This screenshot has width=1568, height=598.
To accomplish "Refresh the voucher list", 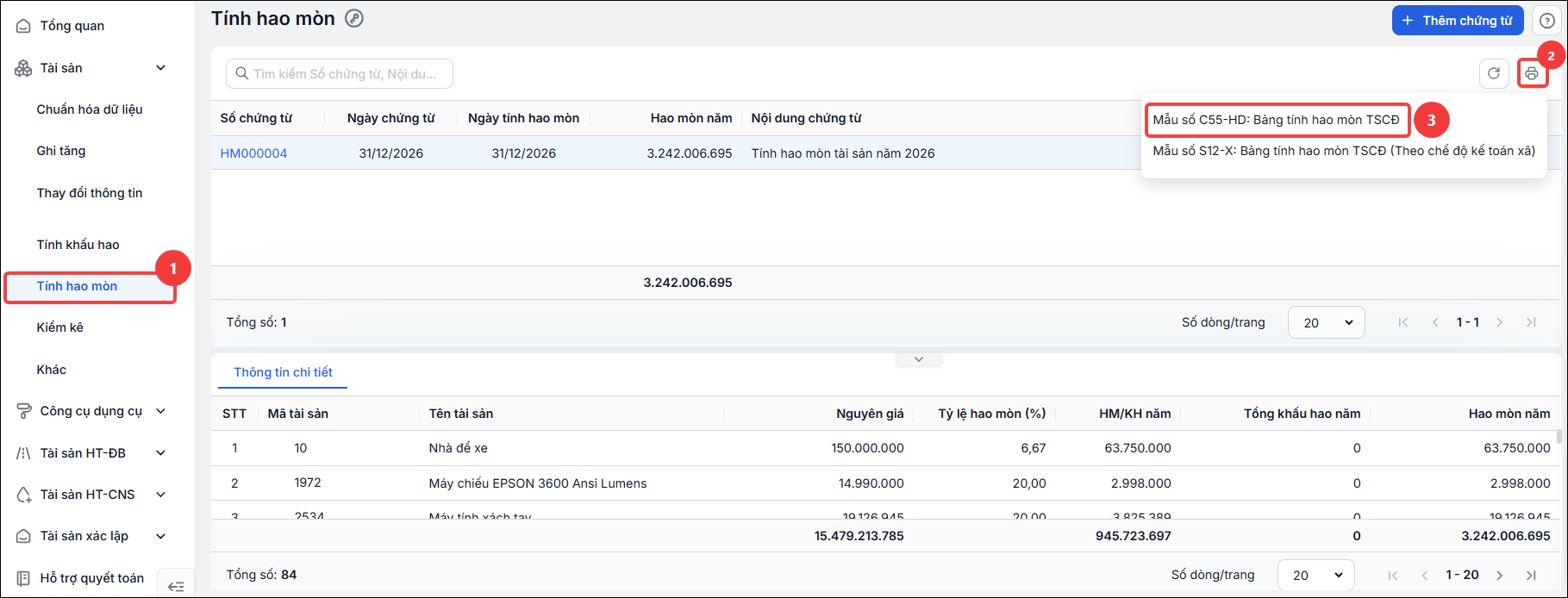I will (x=1494, y=74).
